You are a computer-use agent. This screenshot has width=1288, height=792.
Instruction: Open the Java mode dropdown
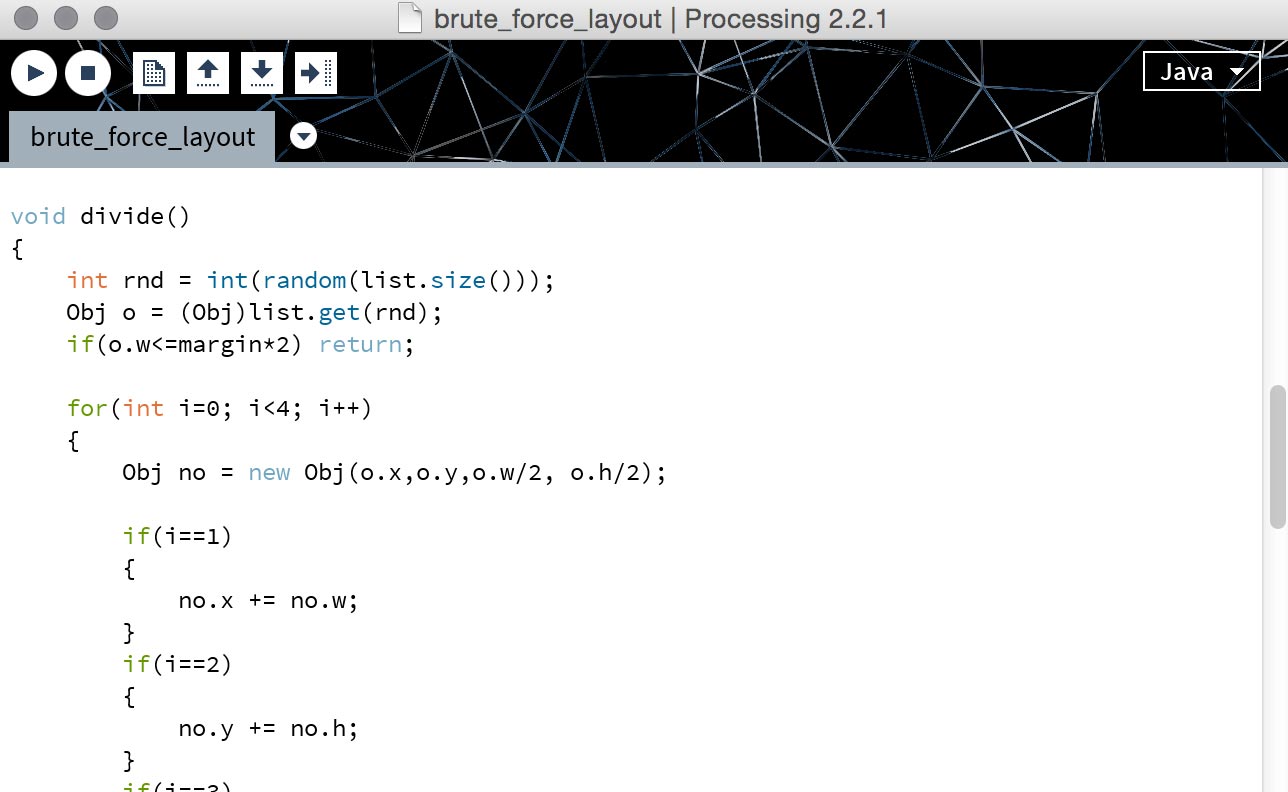pos(1201,72)
